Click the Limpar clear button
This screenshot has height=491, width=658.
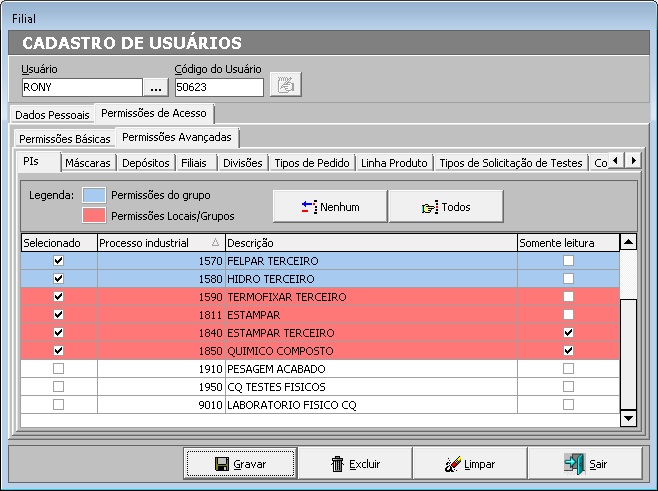[x=469, y=464]
